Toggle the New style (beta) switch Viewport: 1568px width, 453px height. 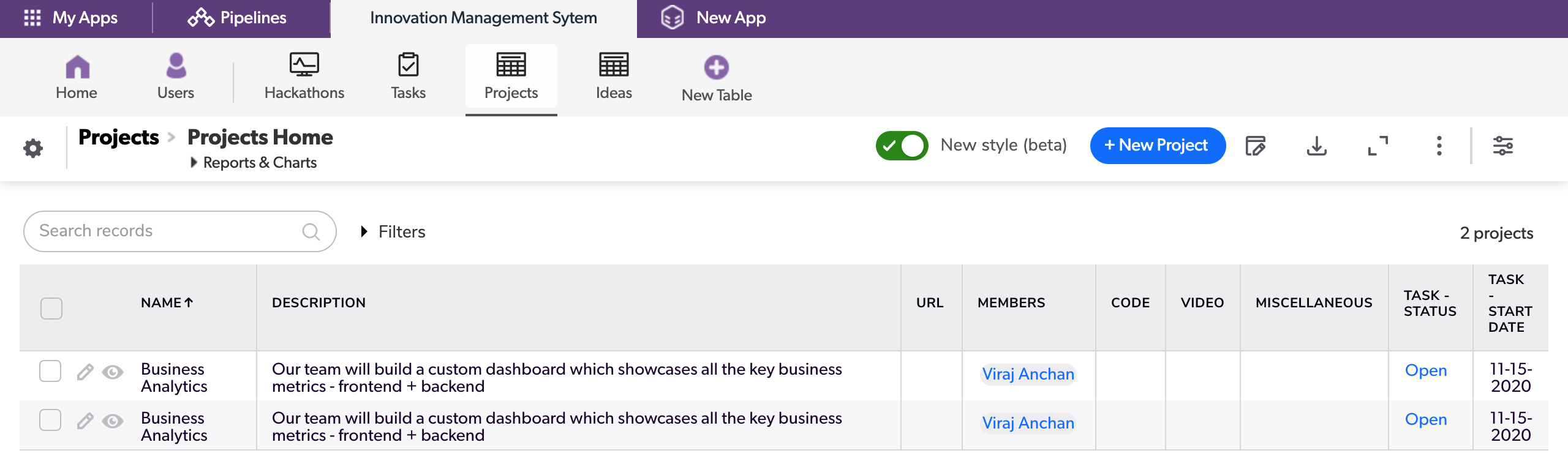(902, 146)
